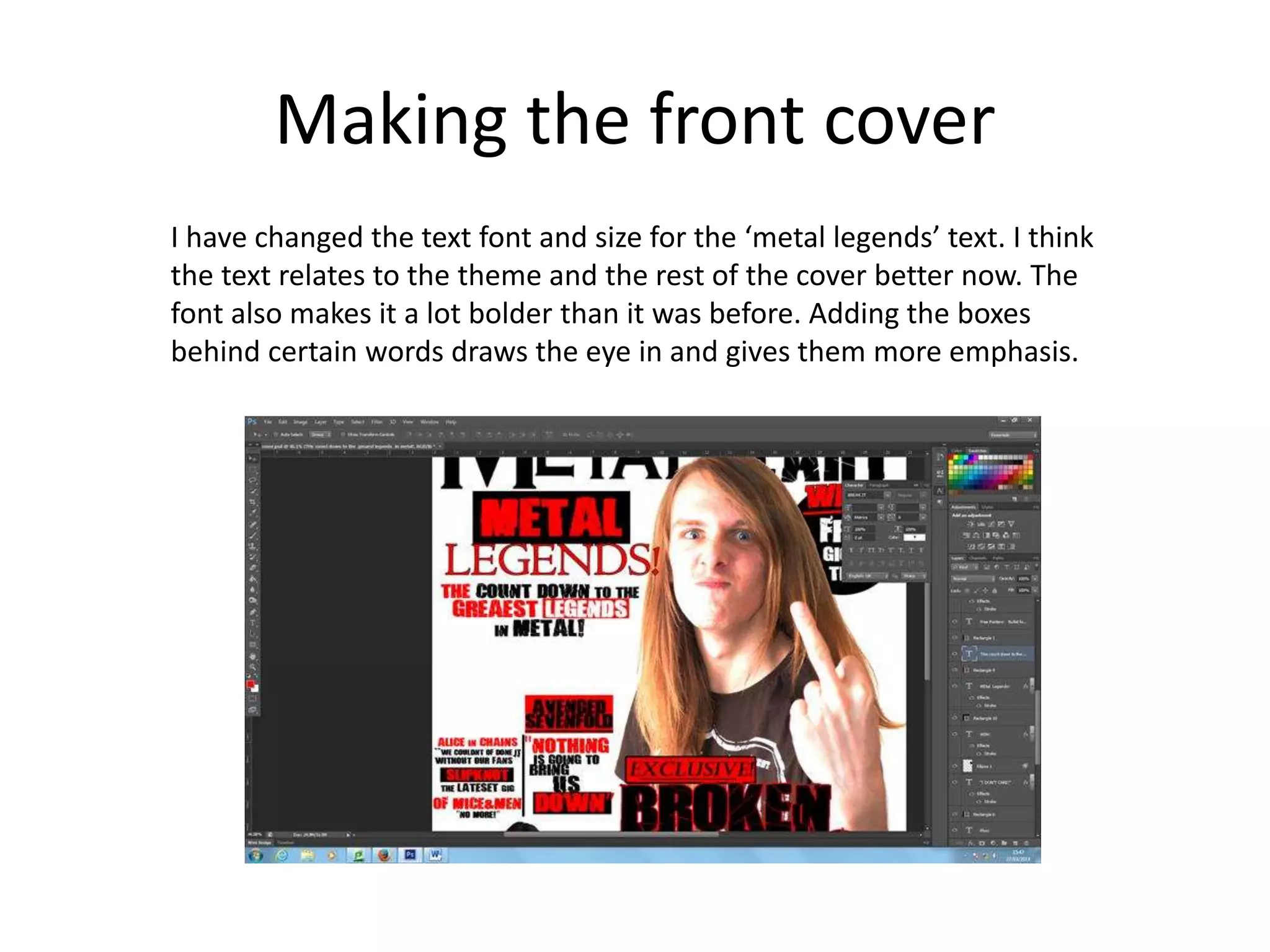Viewport: 1270px width, 952px height.
Task: Click the new adjustment layer icon
Action: pos(993,843)
